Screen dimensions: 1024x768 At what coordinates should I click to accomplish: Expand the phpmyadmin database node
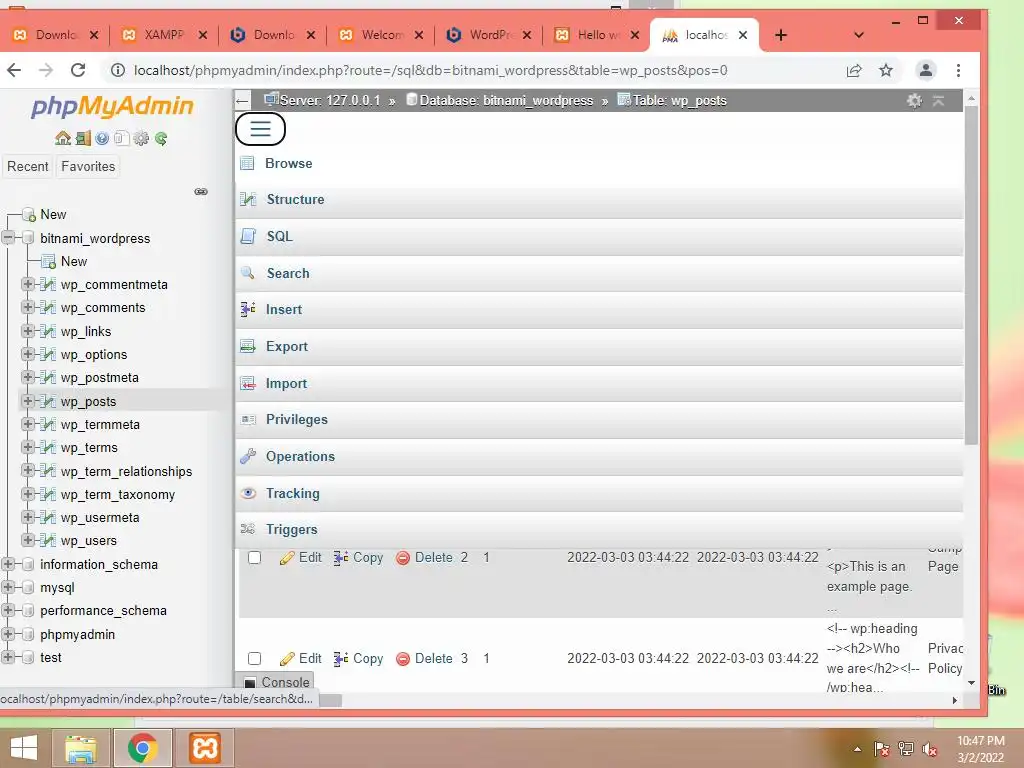(8, 633)
